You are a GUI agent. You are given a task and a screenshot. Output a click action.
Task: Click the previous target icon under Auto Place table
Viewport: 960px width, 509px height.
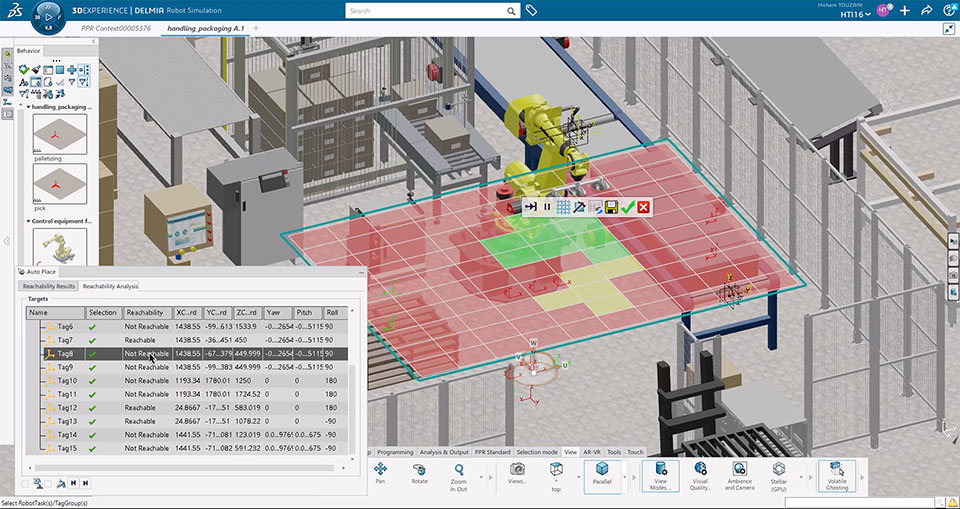pyautogui.click(x=73, y=483)
